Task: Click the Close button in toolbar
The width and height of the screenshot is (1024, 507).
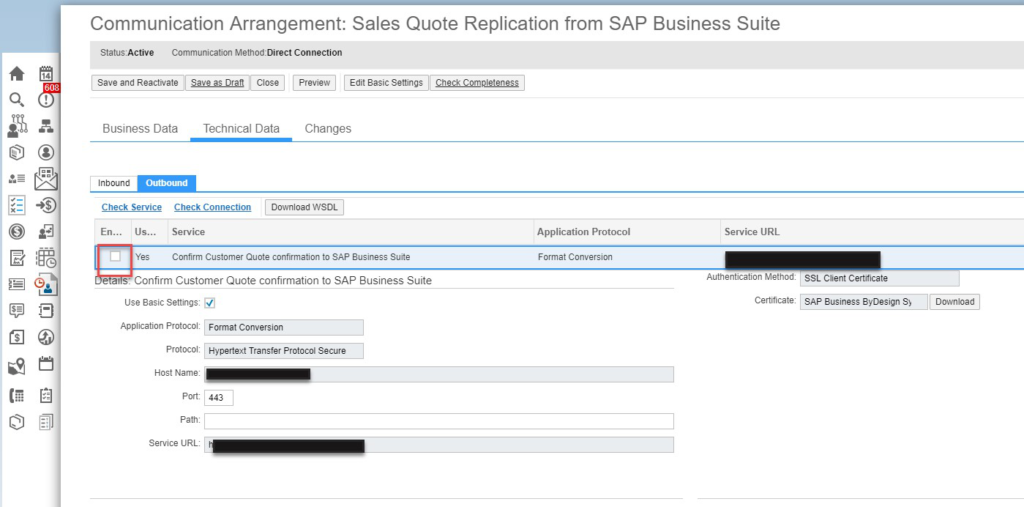Action: (268, 83)
